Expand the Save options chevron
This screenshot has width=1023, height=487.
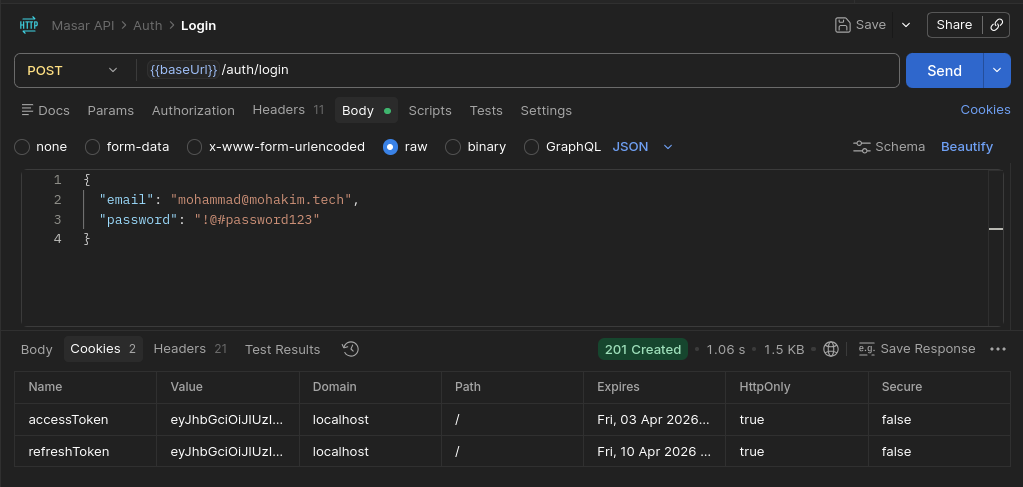[906, 25]
